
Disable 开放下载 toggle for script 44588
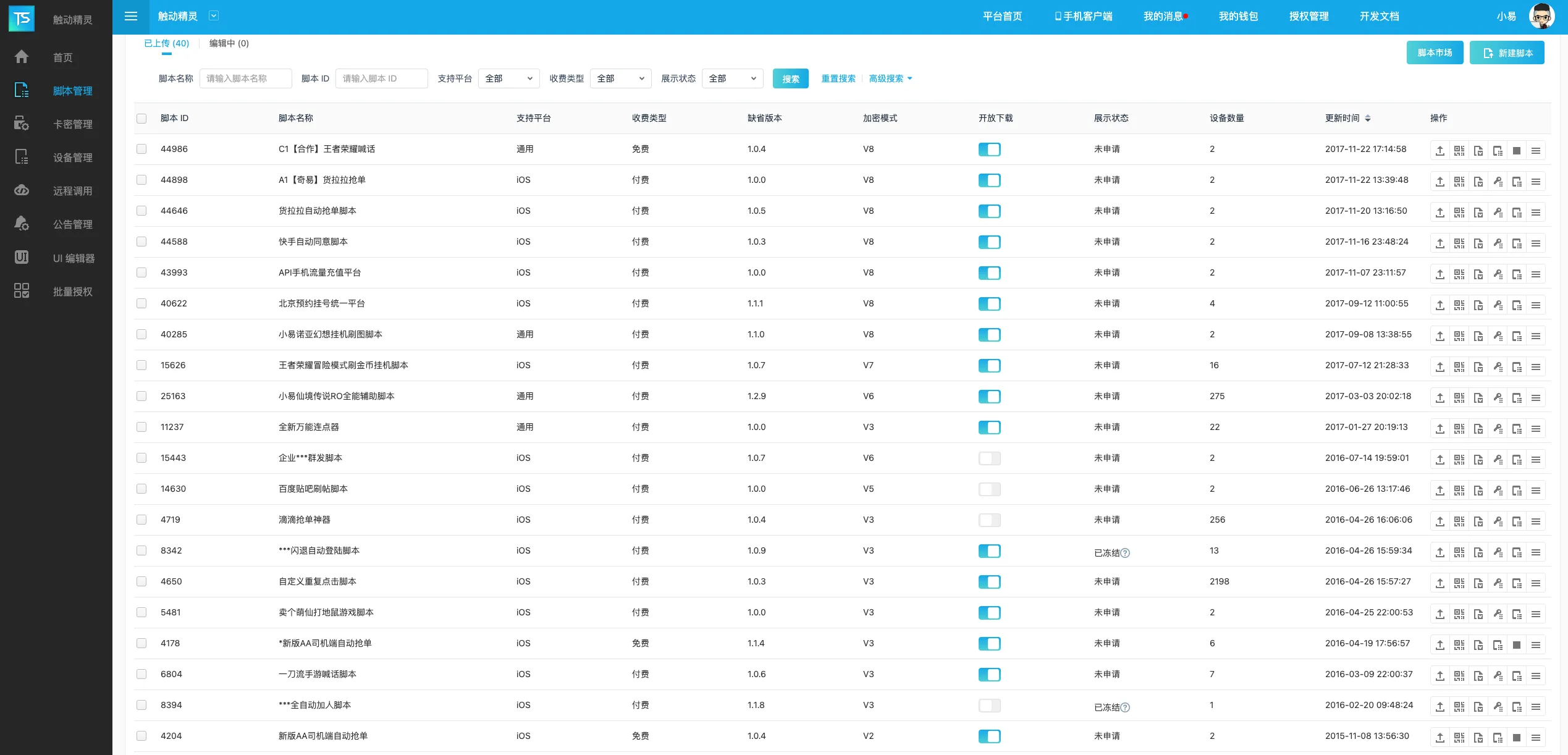point(989,242)
